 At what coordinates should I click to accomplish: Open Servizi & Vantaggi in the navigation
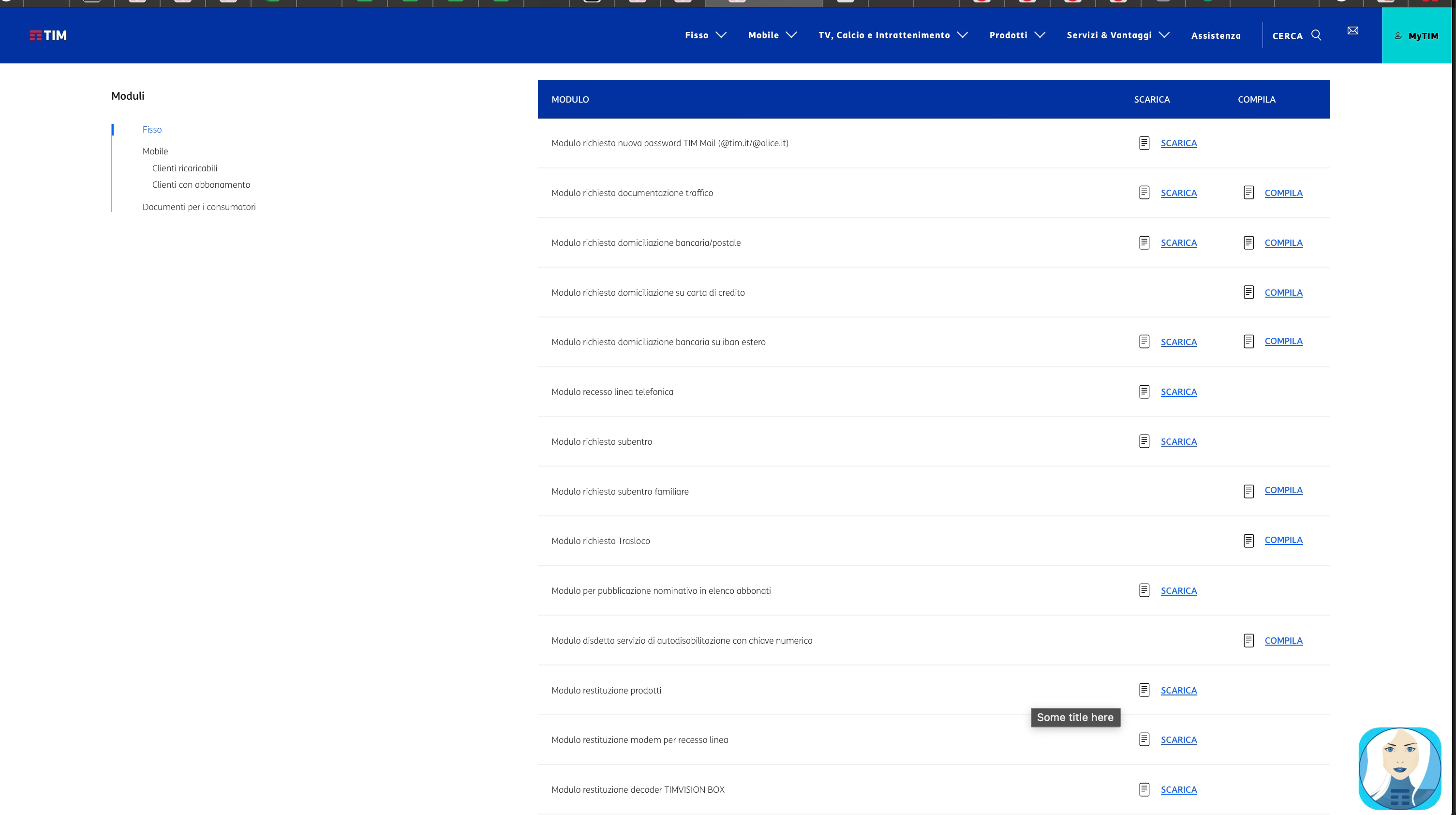coord(1109,35)
